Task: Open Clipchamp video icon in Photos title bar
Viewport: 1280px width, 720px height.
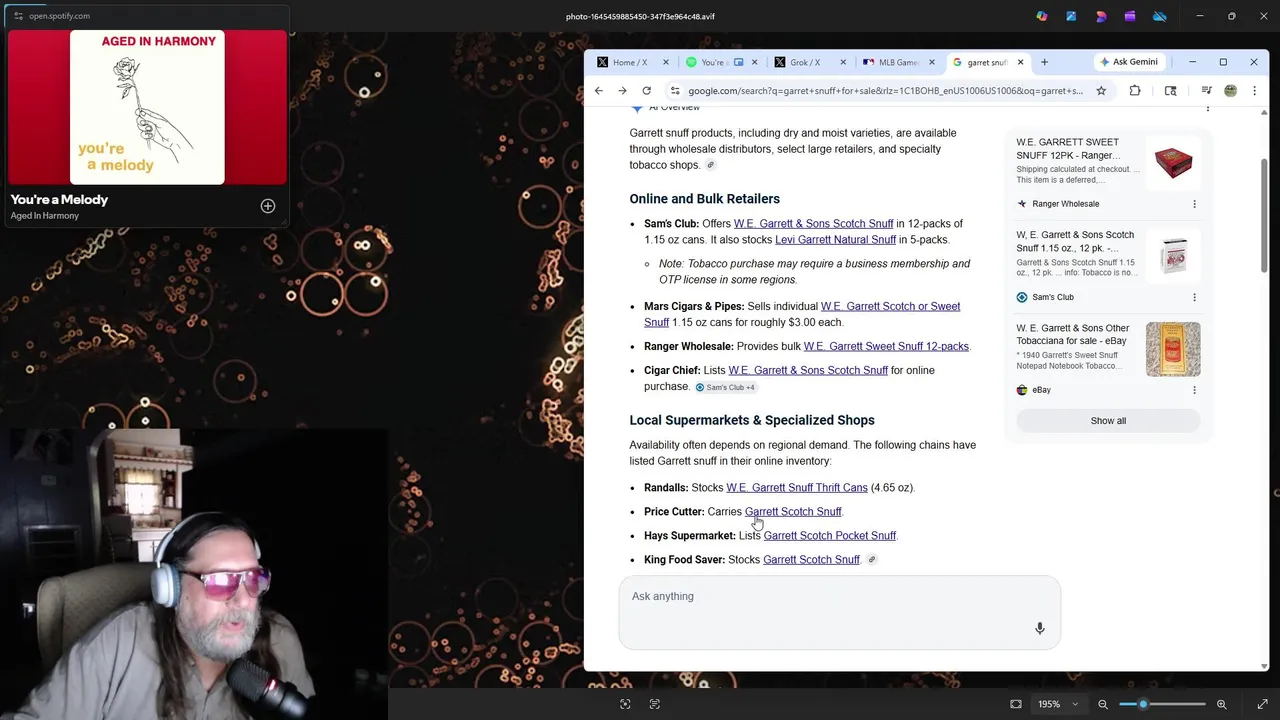Action: pyautogui.click(x=1130, y=16)
